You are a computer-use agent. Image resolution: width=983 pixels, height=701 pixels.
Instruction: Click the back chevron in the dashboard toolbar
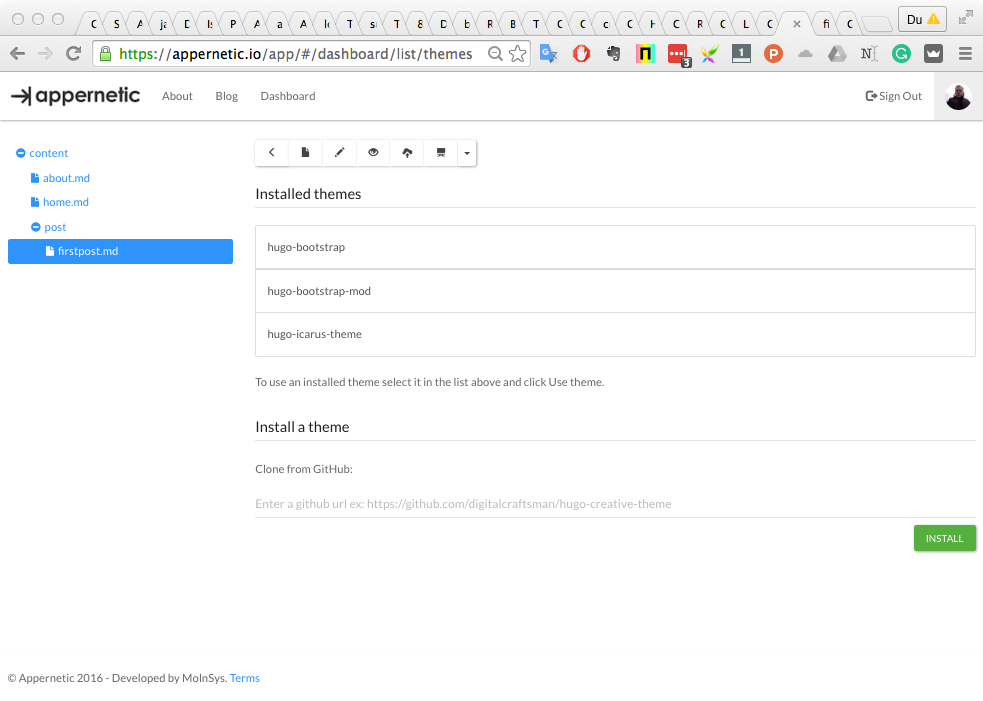[271, 152]
